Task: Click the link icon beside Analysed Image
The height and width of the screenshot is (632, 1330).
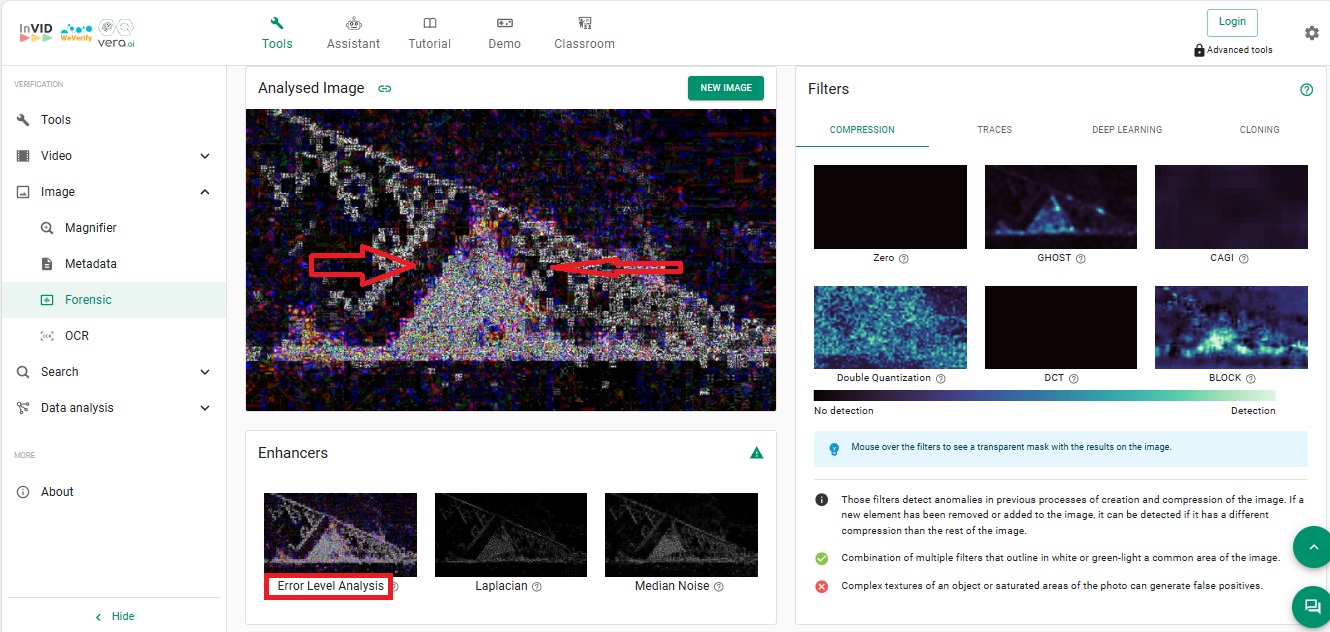Action: (384, 88)
